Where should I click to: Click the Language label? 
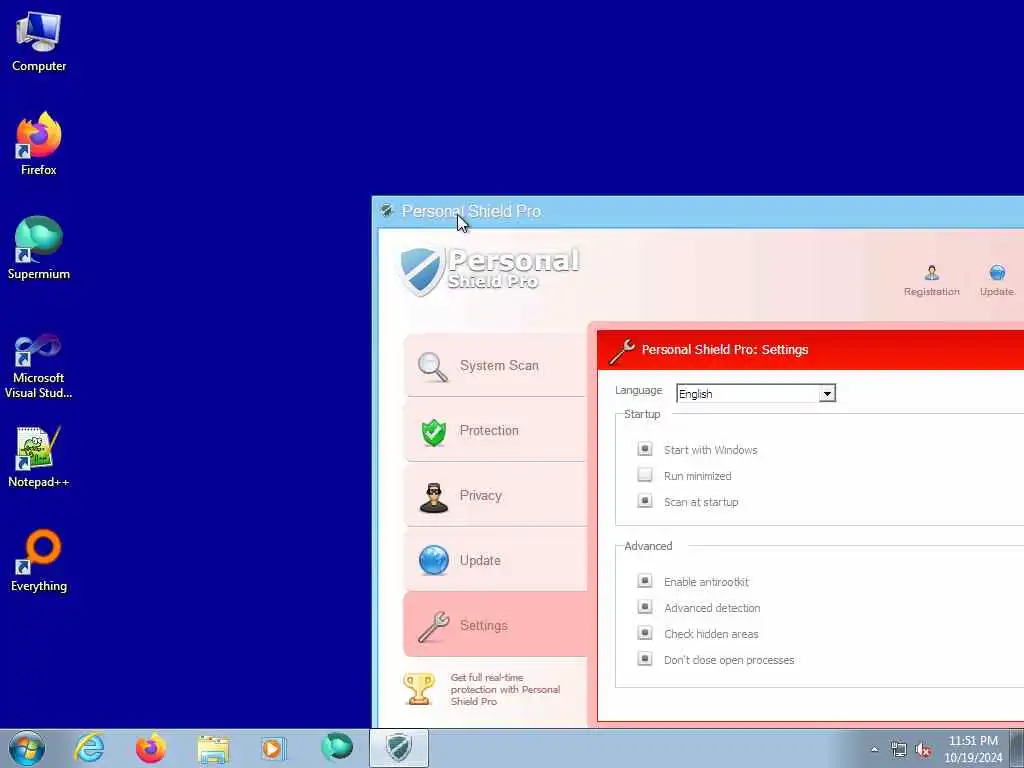pyautogui.click(x=638, y=391)
